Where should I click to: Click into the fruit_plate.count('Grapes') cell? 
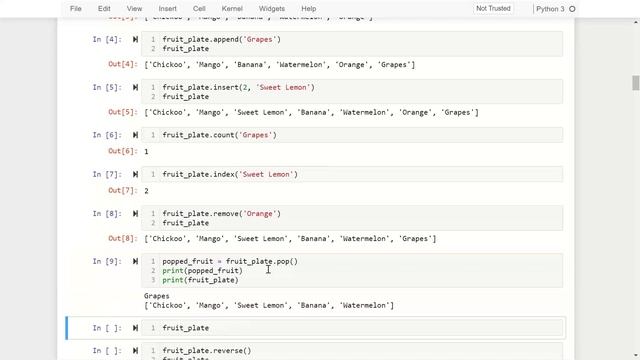[x=352, y=135]
